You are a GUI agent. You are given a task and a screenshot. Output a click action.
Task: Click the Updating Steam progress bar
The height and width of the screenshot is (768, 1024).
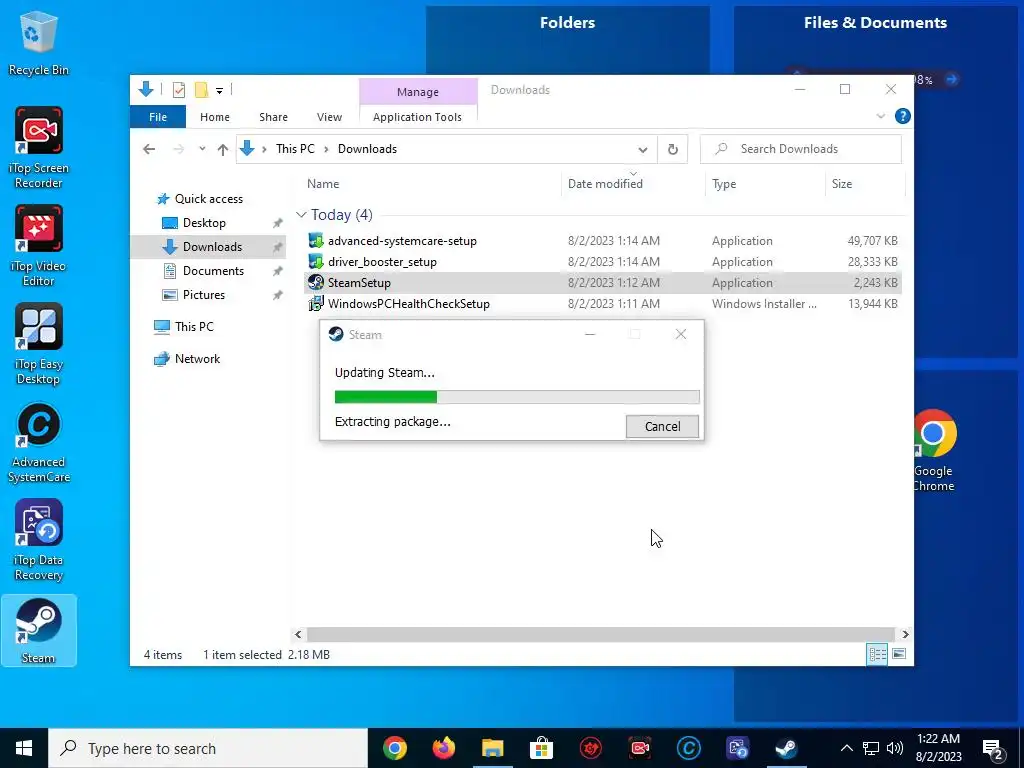(x=517, y=397)
